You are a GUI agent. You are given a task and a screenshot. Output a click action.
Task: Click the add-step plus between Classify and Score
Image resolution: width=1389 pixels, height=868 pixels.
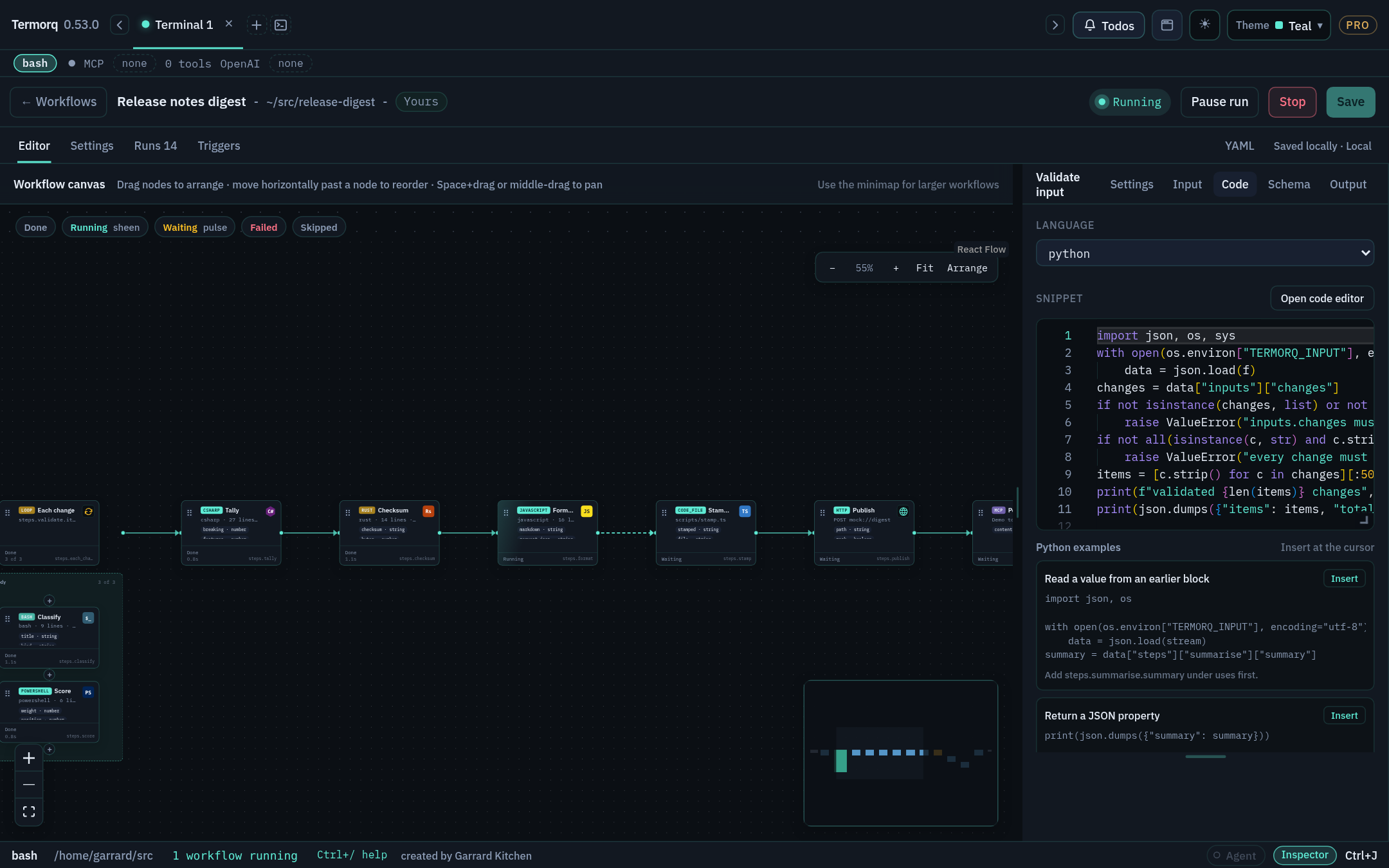coord(50,674)
